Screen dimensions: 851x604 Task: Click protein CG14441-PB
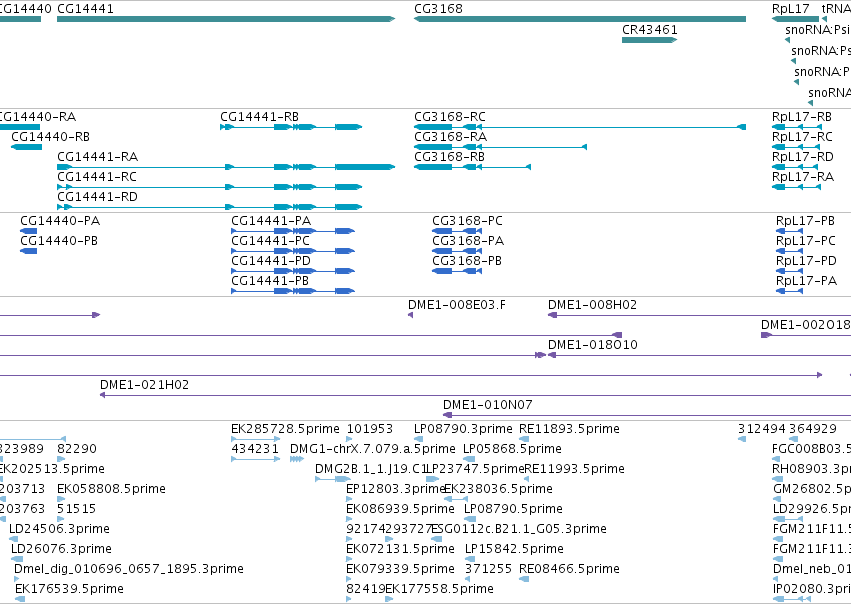[293, 291]
